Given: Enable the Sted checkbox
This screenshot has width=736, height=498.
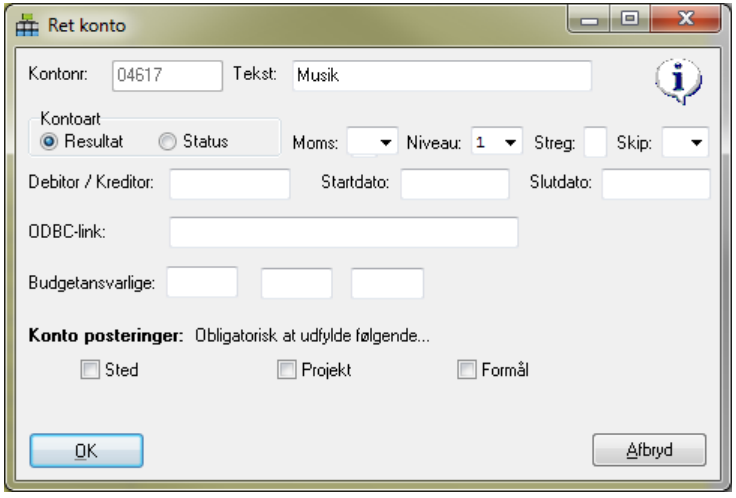Looking at the screenshot, I should pos(90,369).
